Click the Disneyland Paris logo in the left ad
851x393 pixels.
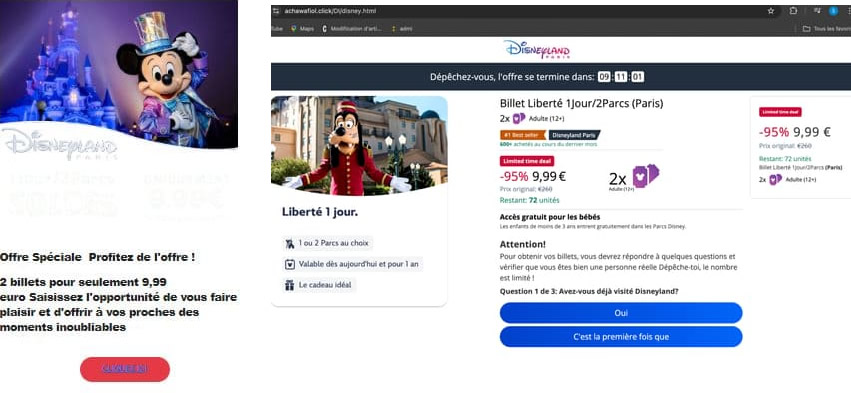61,144
